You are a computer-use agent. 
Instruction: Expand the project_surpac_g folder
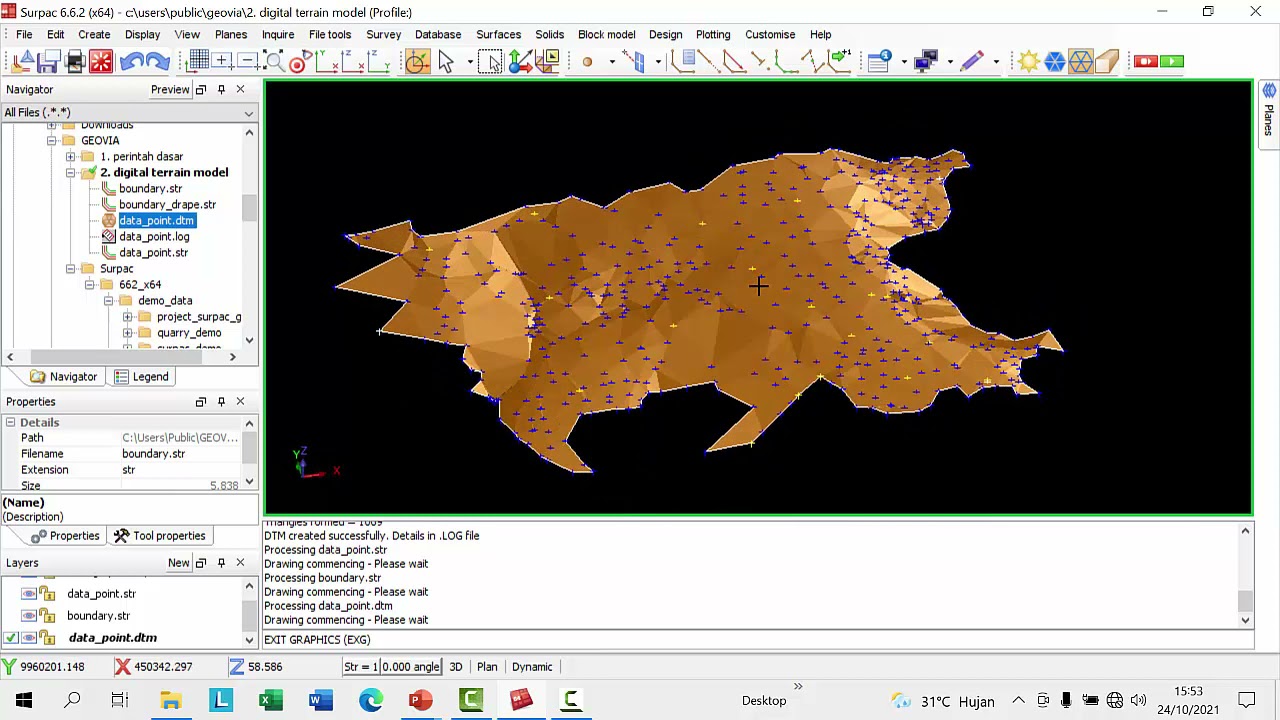pos(127,317)
